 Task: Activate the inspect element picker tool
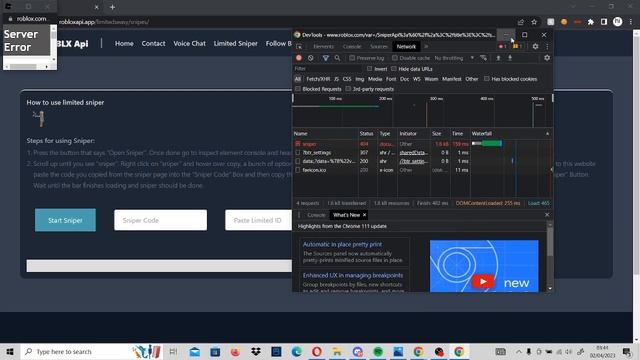pos(299,47)
